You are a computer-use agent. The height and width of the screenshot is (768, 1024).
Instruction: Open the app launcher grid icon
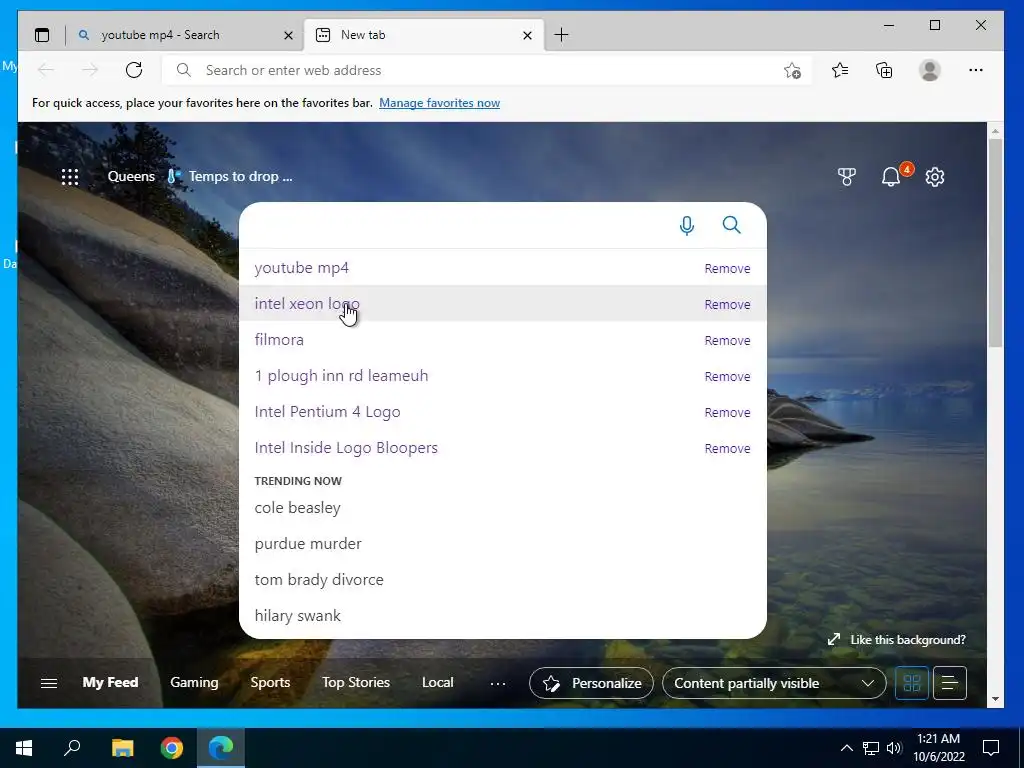tap(70, 177)
